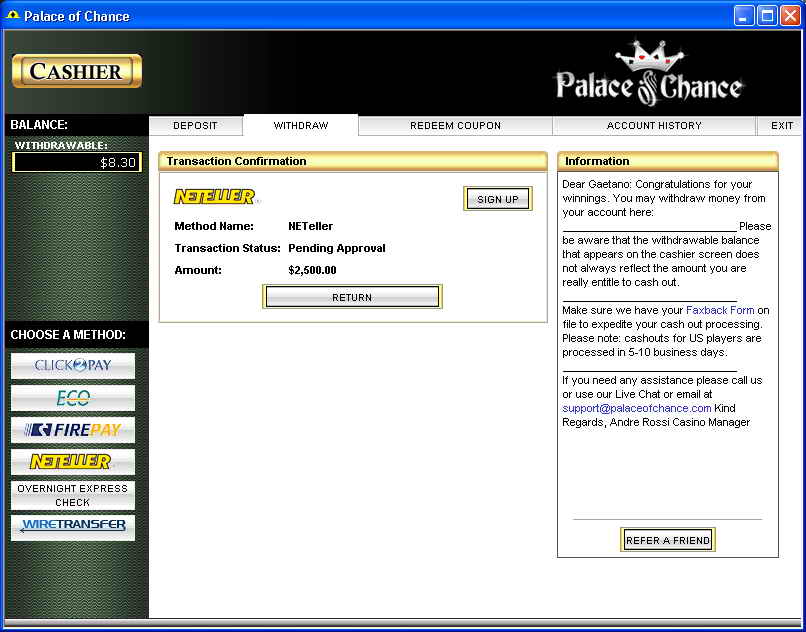Click the Amount label
The height and width of the screenshot is (632, 806).
coord(198,270)
